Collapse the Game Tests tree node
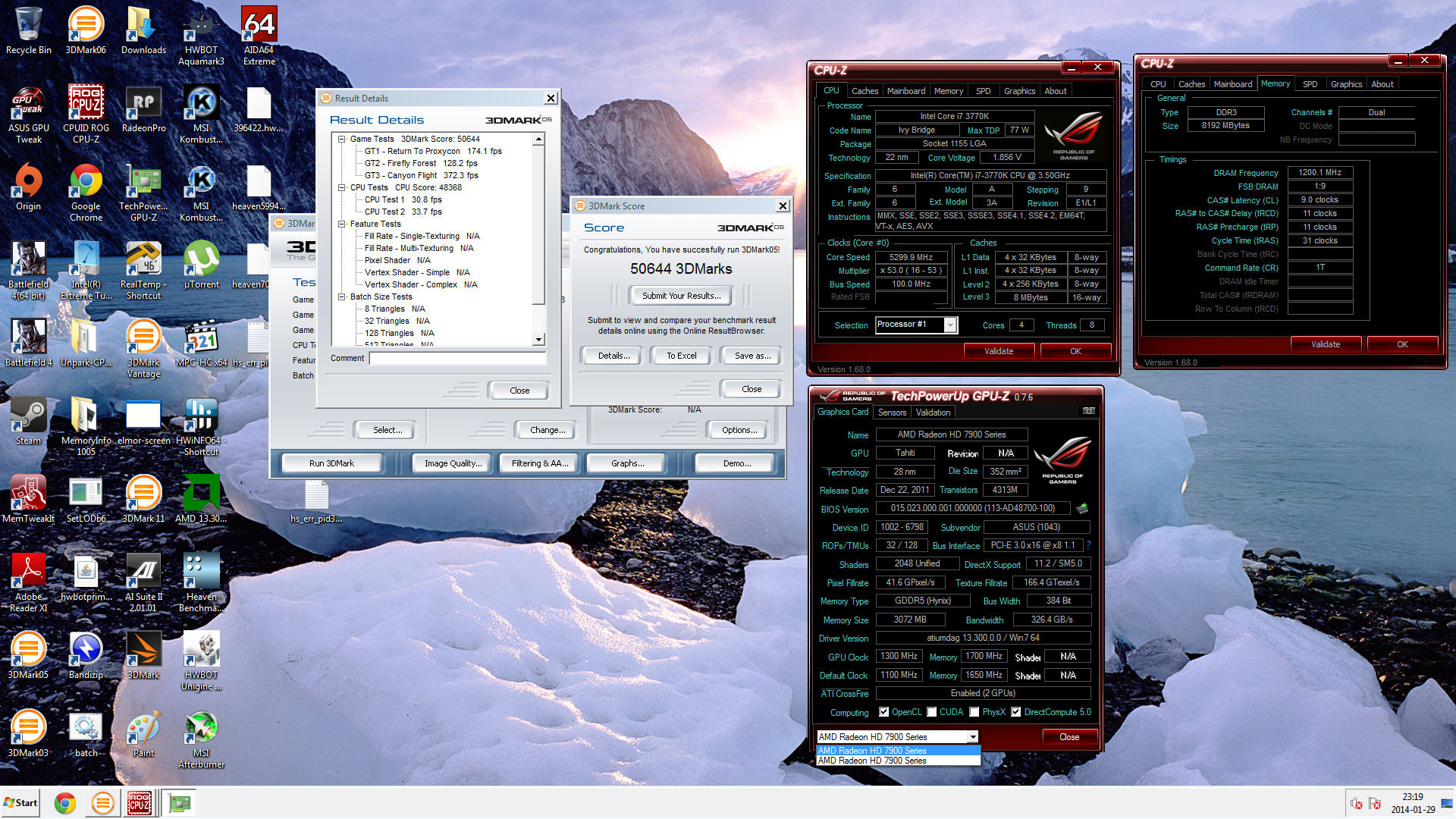Viewport: 1456px width, 819px height. [342, 139]
